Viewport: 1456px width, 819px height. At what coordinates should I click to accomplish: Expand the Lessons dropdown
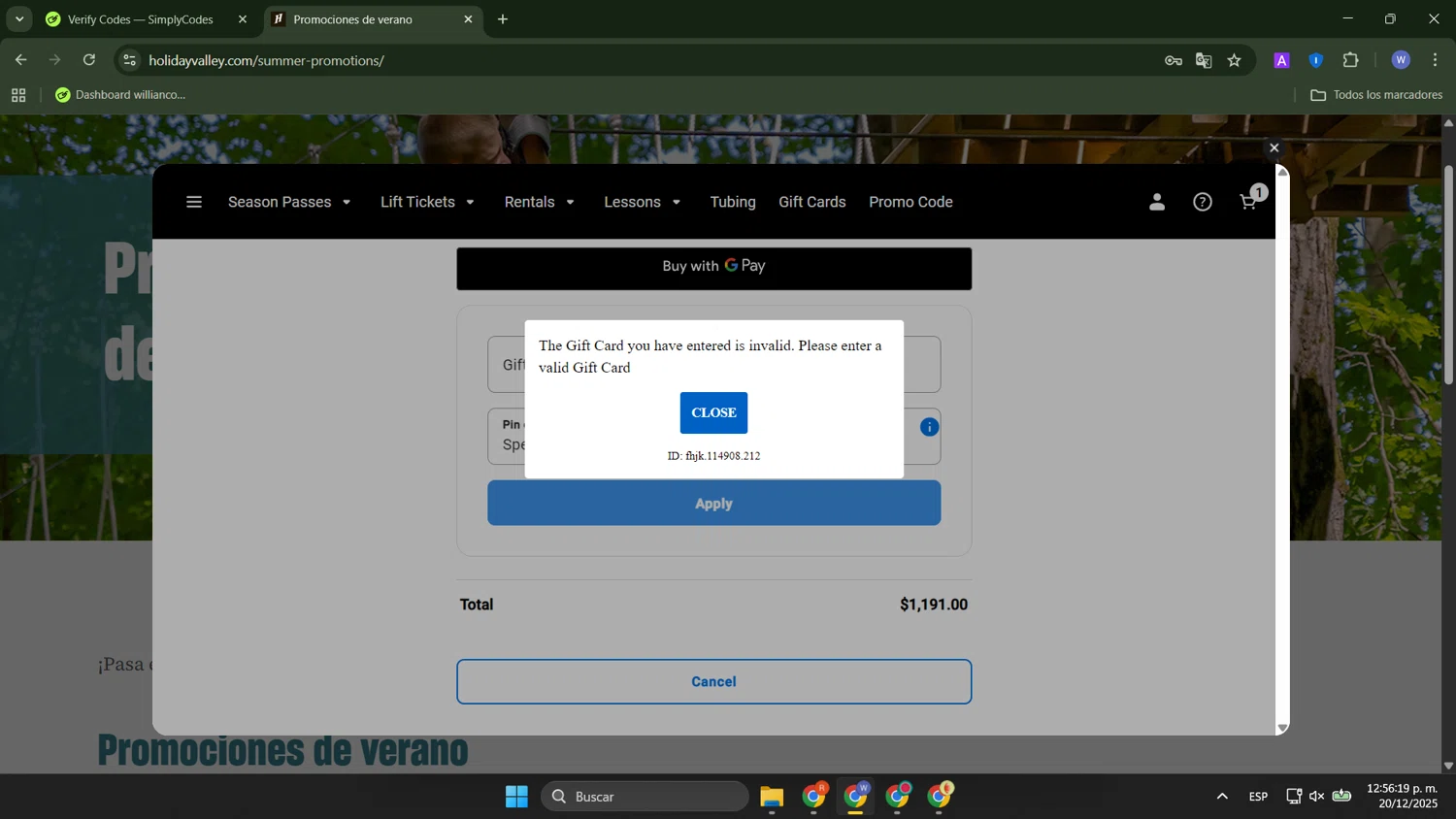coord(643,202)
